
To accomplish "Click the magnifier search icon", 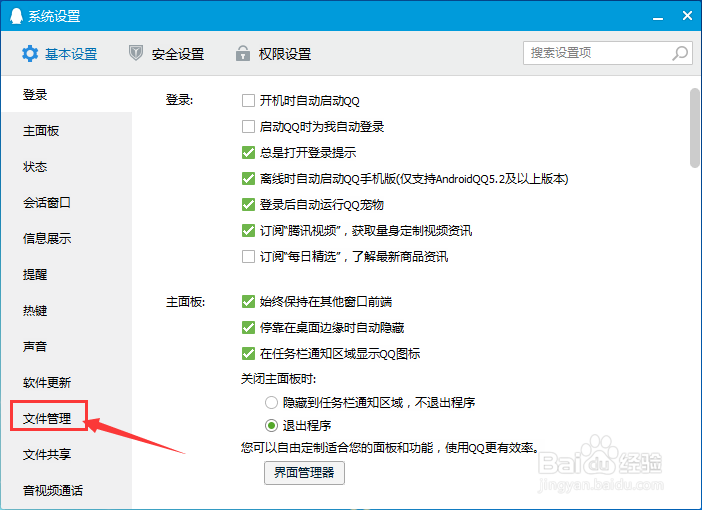I will pyautogui.click(x=680, y=53).
